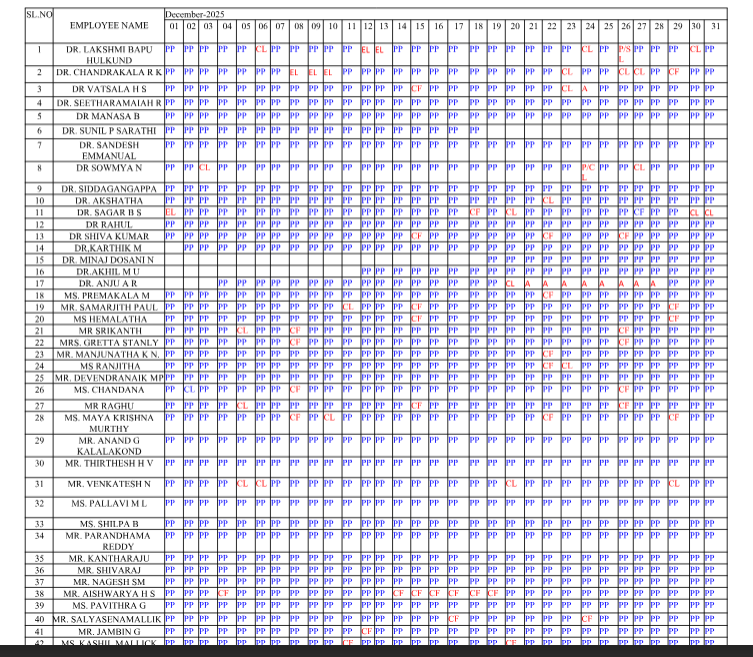Screen dimensions: 753x657
Task: Click DR RAHUL name cell
Action: tap(109, 224)
